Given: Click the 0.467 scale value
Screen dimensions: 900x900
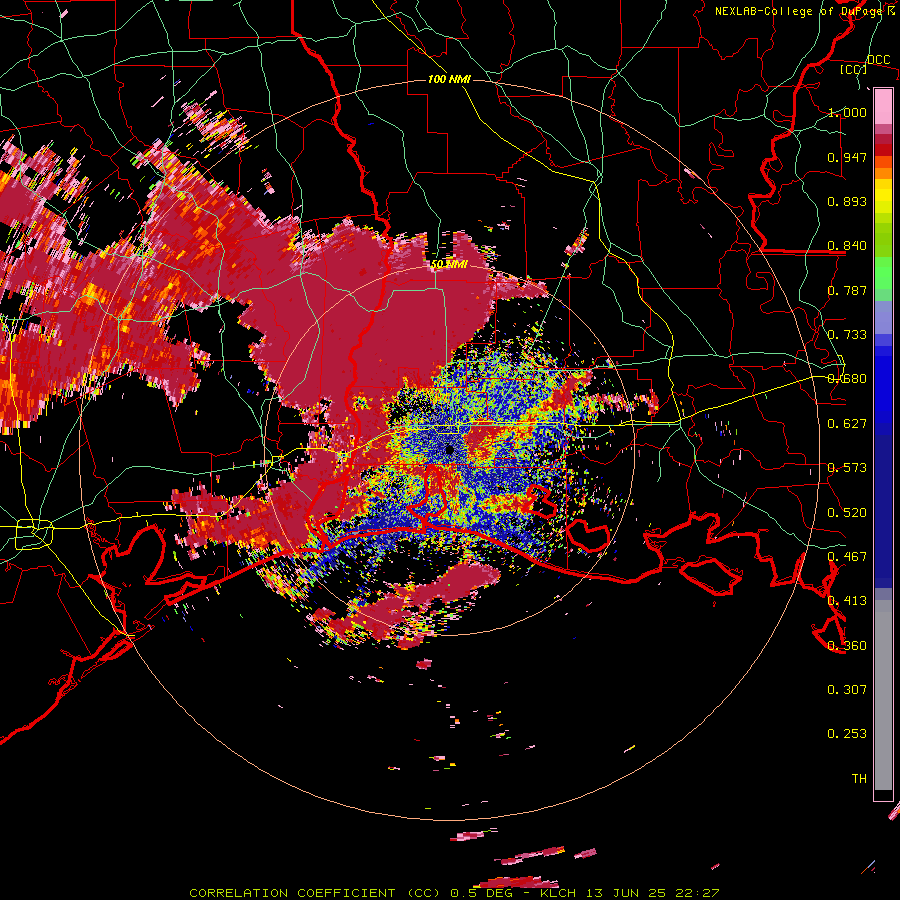Looking at the screenshot, I should pos(847,557).
